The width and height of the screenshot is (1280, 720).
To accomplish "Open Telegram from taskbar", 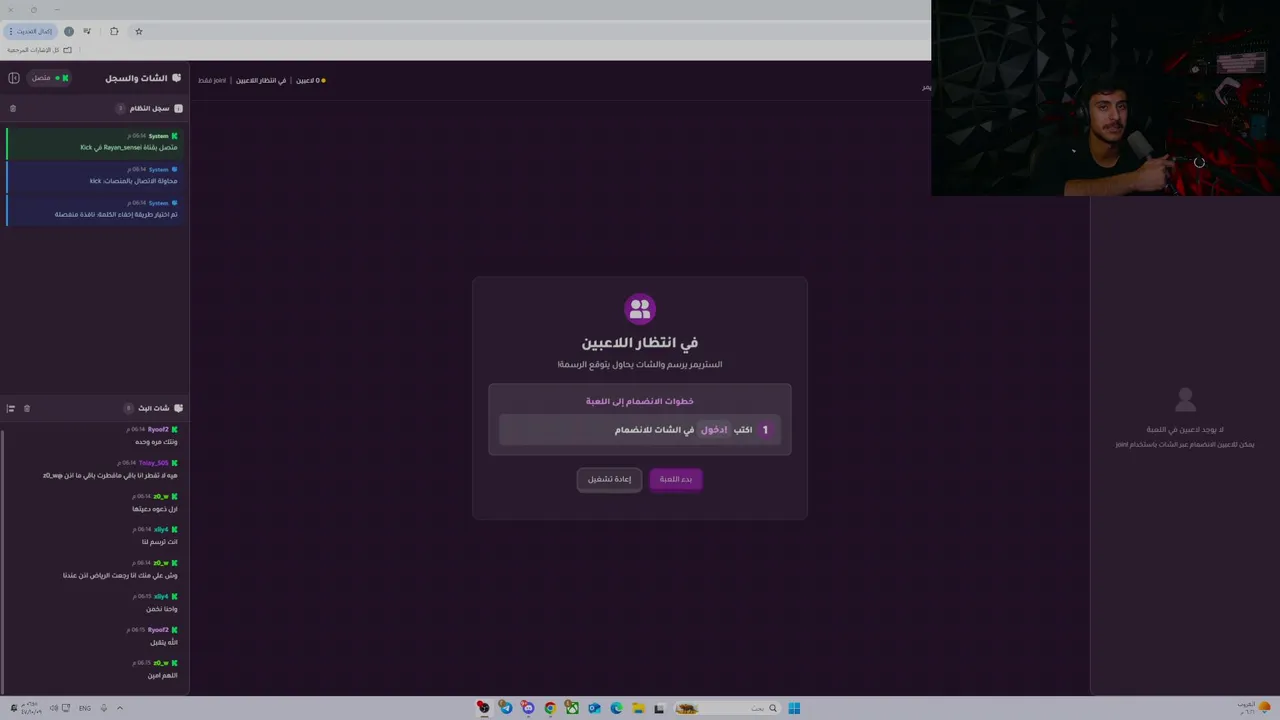I will coord(506,708).
